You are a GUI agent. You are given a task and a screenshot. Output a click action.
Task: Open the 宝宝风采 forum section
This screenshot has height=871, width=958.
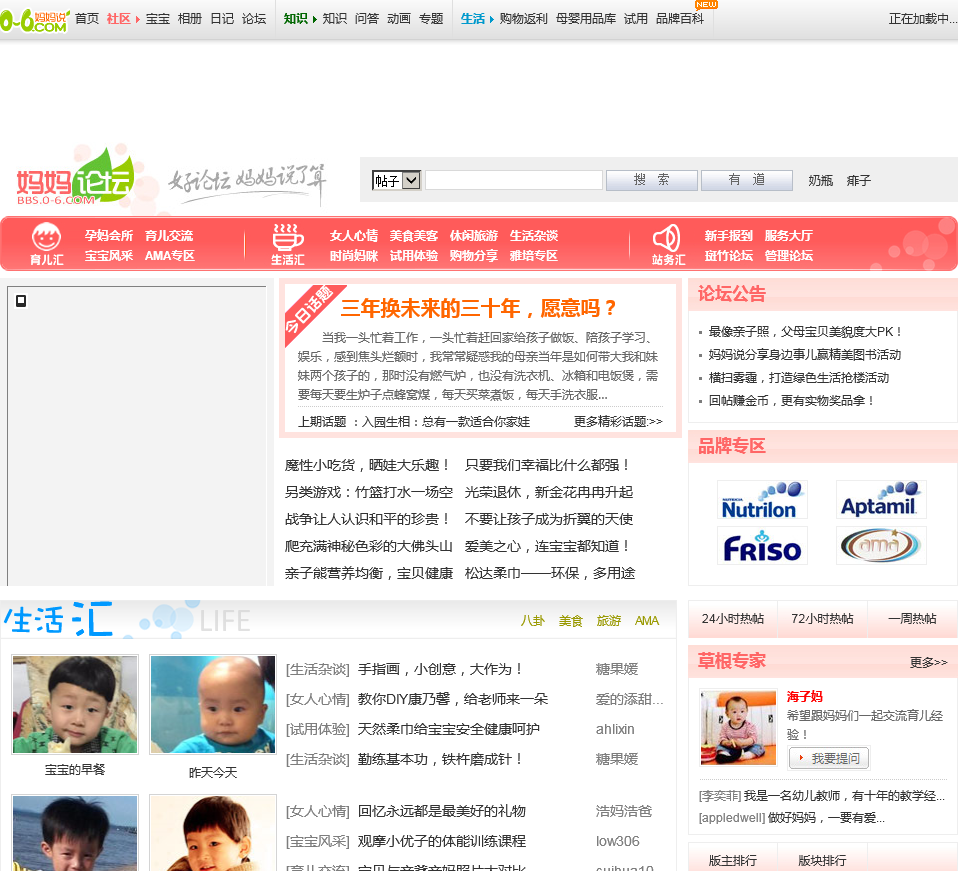(109, 256)
